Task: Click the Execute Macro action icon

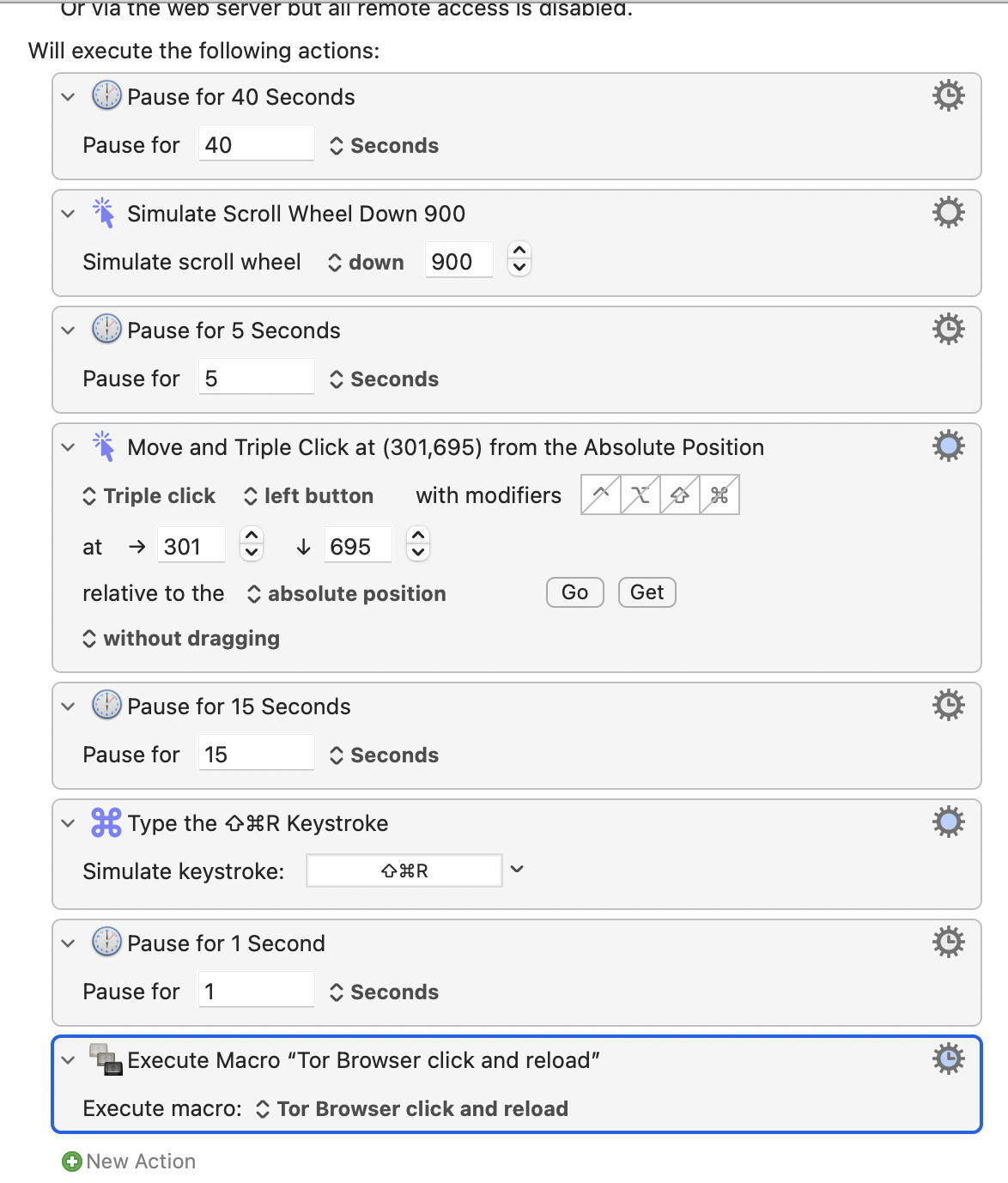Action: tap(106, 1059)
